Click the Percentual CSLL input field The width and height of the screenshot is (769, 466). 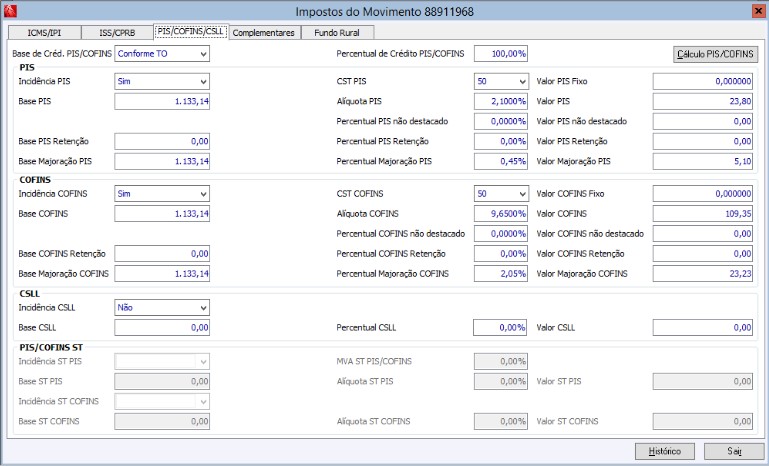click(500, 327)
